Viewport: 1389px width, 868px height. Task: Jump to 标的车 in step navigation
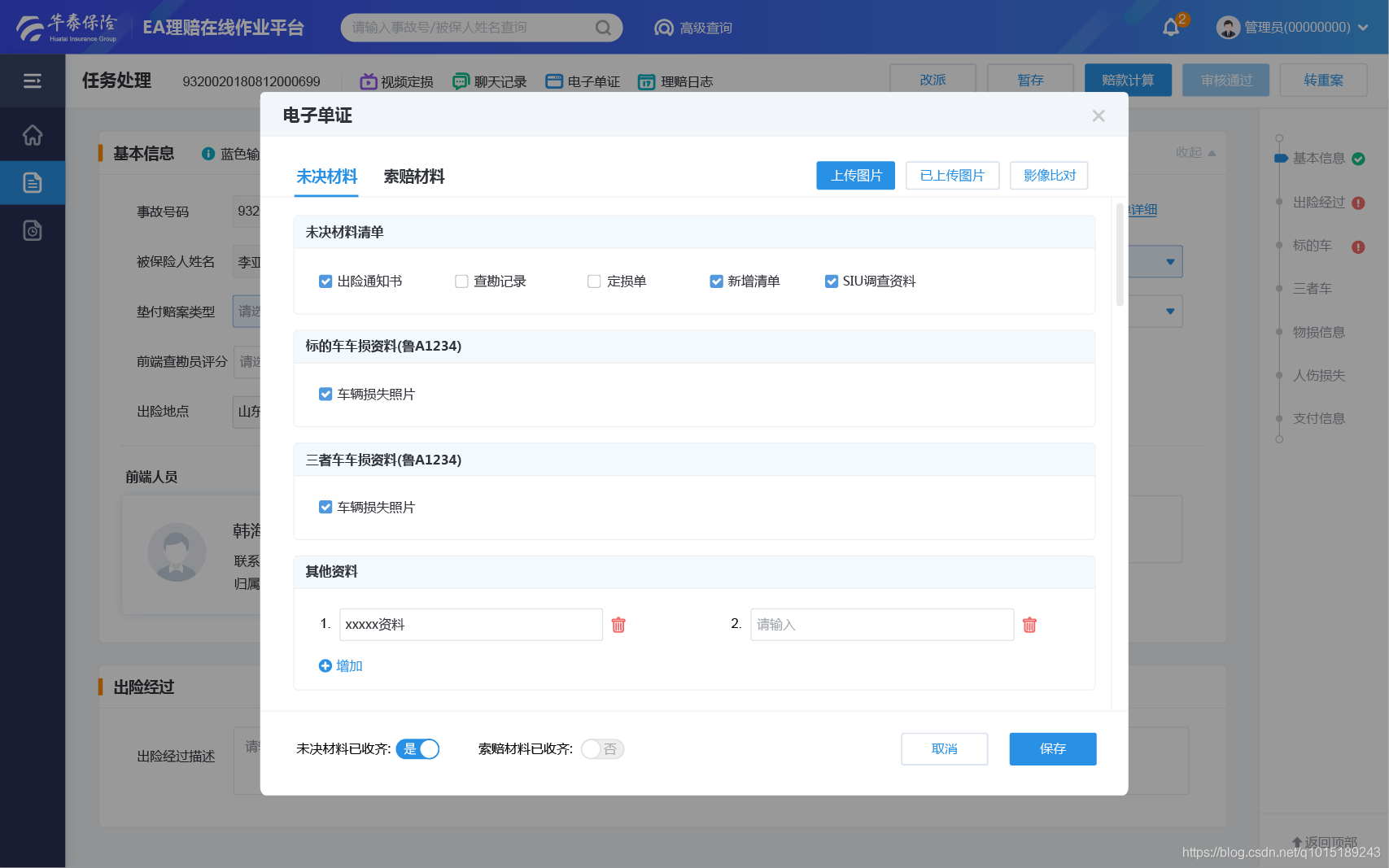click(x=1313, y=246)
